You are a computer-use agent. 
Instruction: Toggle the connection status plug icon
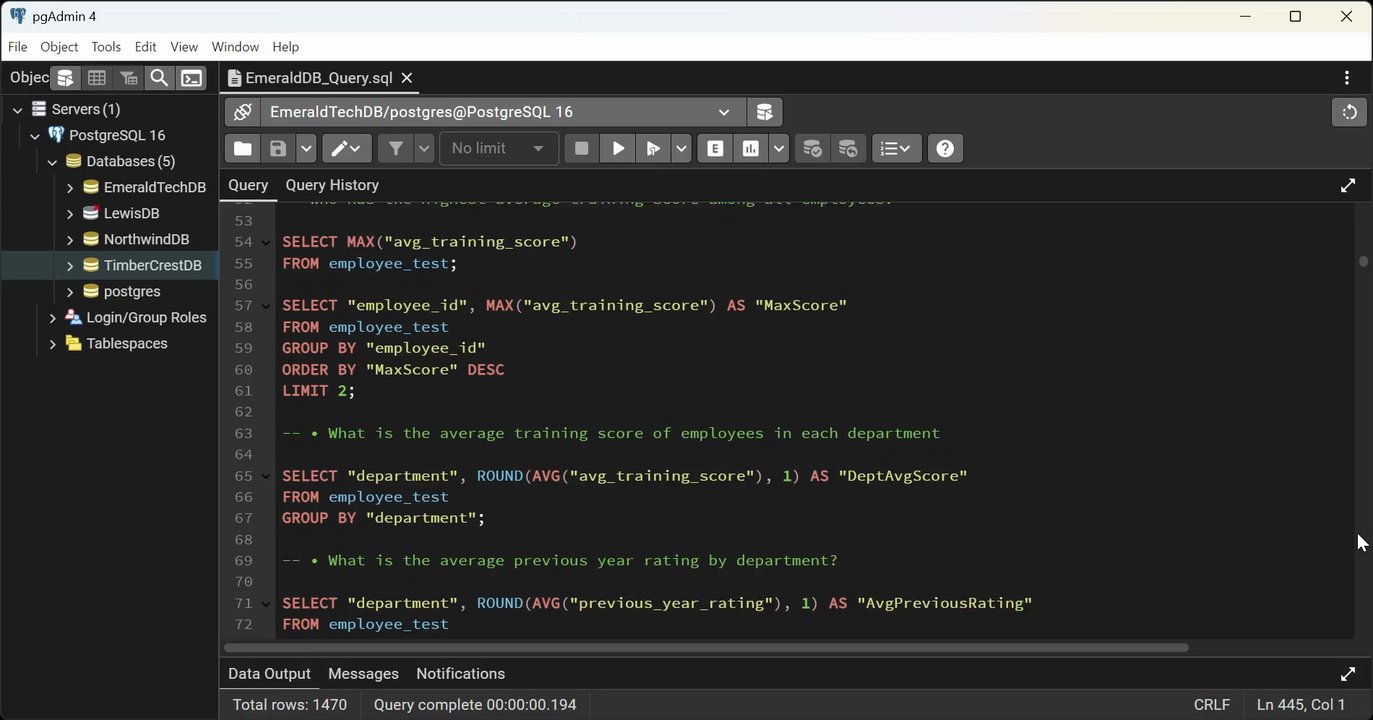tap(242, 112)
